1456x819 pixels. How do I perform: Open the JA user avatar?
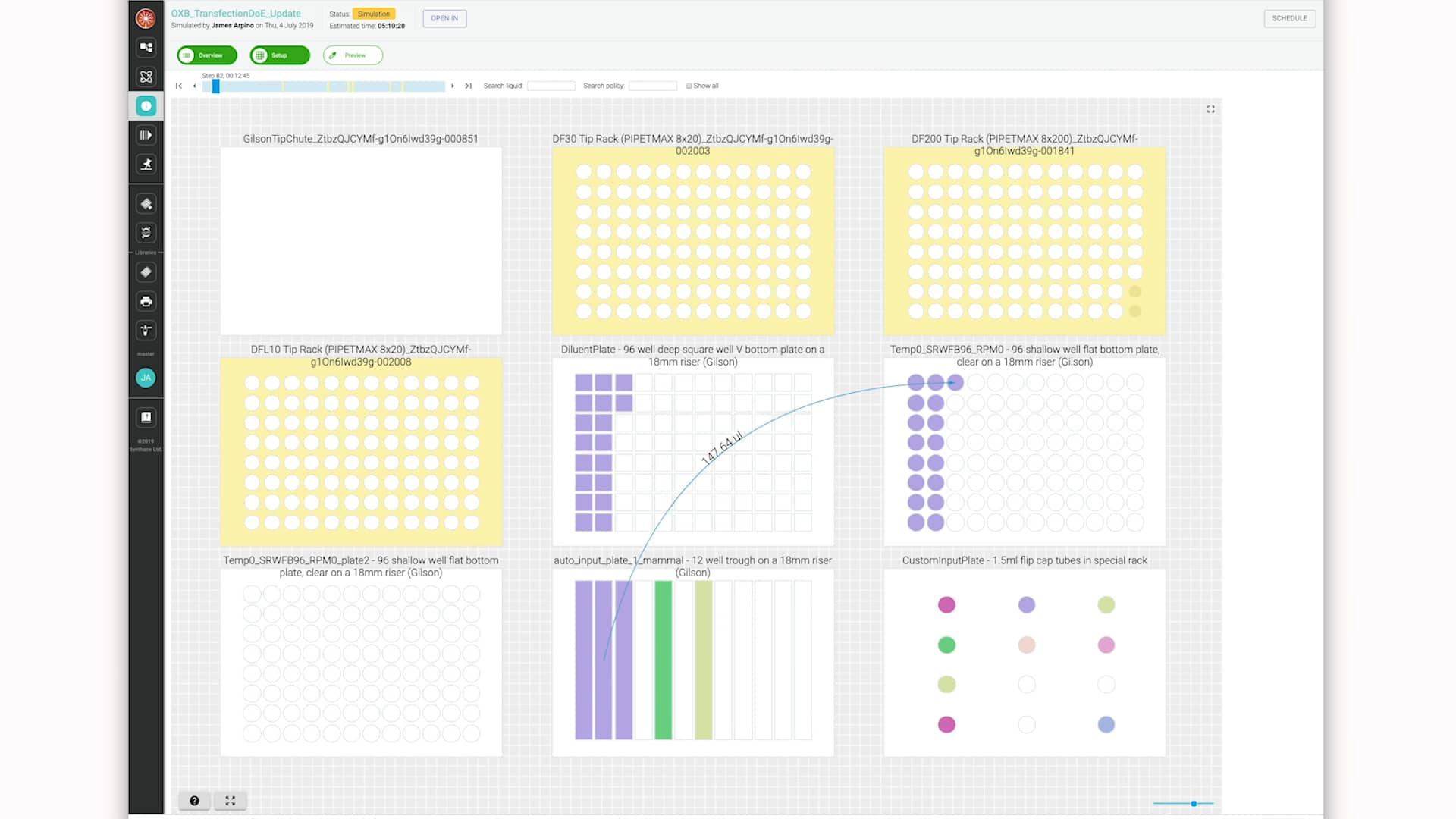click(146, 378)
